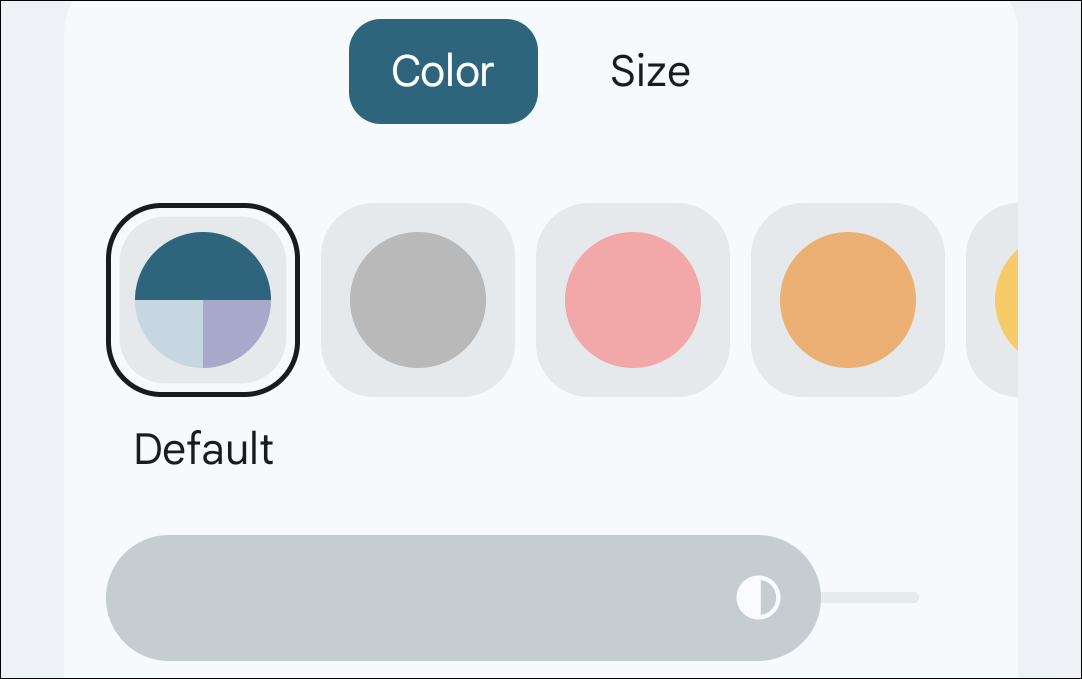Click the middle of the filled slider bar
This screenshot has height=679, width=1082.
point(460,598)
